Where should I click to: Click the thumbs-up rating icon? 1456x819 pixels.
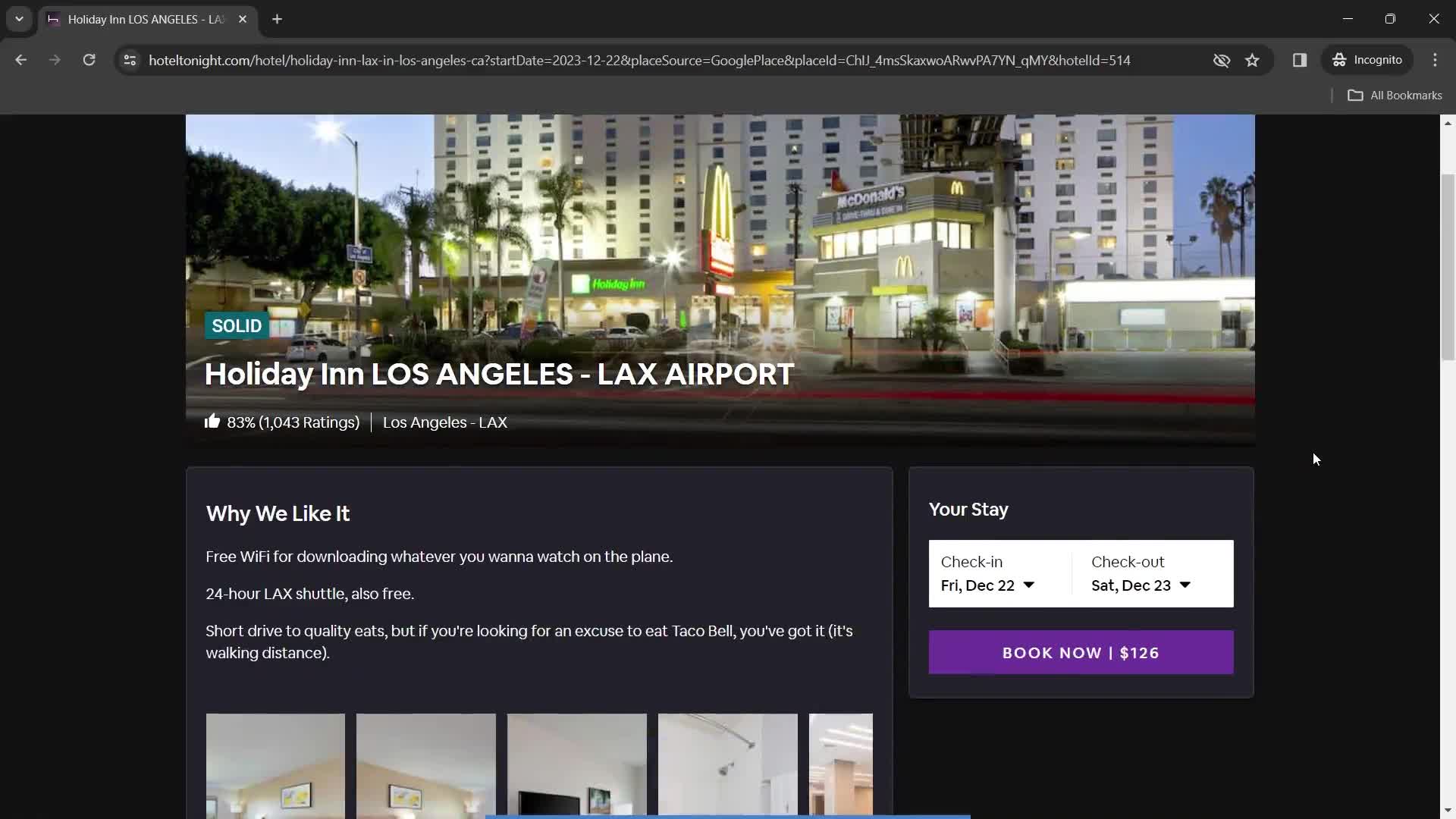[x=212, y=422]
